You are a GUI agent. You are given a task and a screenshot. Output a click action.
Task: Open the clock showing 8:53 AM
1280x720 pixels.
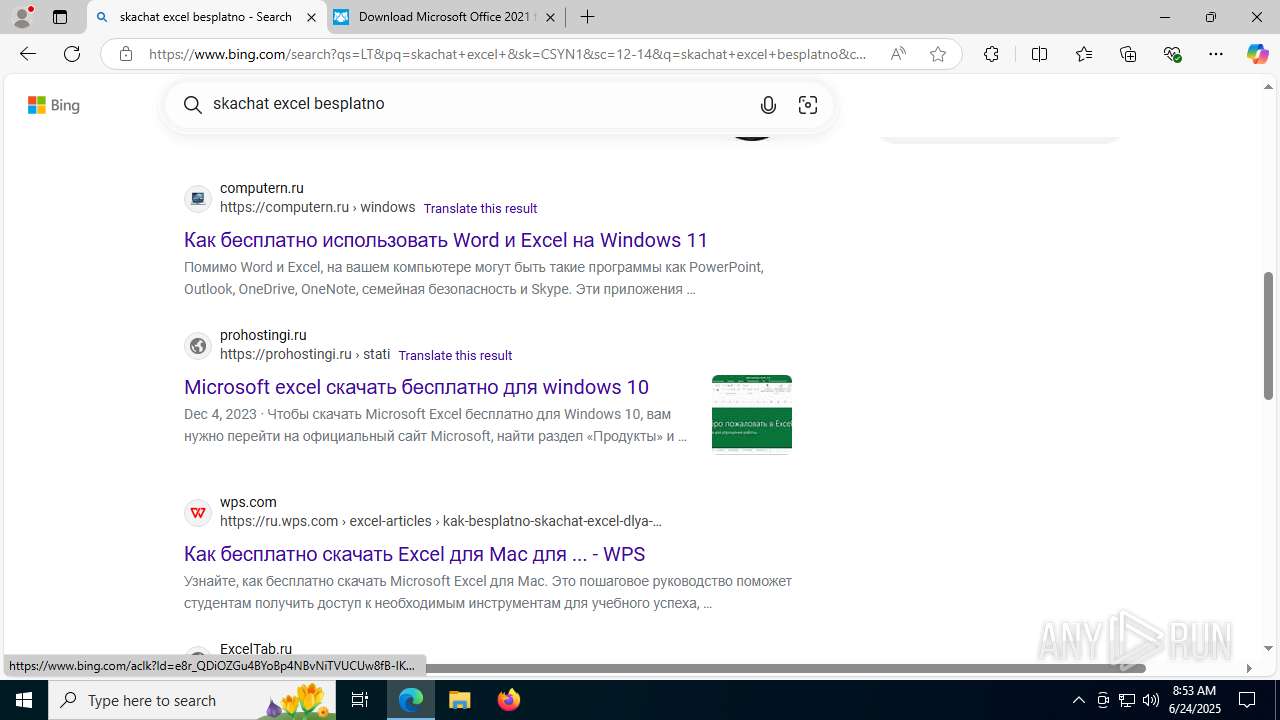[x=1194, y=700]
